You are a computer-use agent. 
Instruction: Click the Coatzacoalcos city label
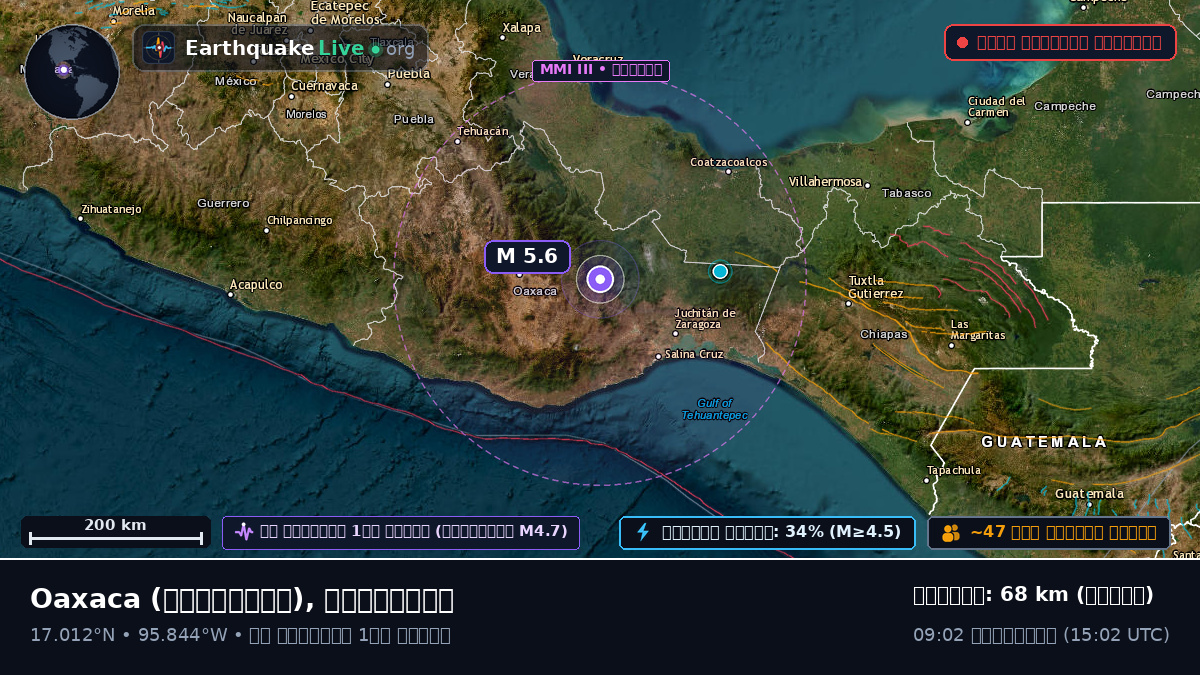(x=729, y=162)
